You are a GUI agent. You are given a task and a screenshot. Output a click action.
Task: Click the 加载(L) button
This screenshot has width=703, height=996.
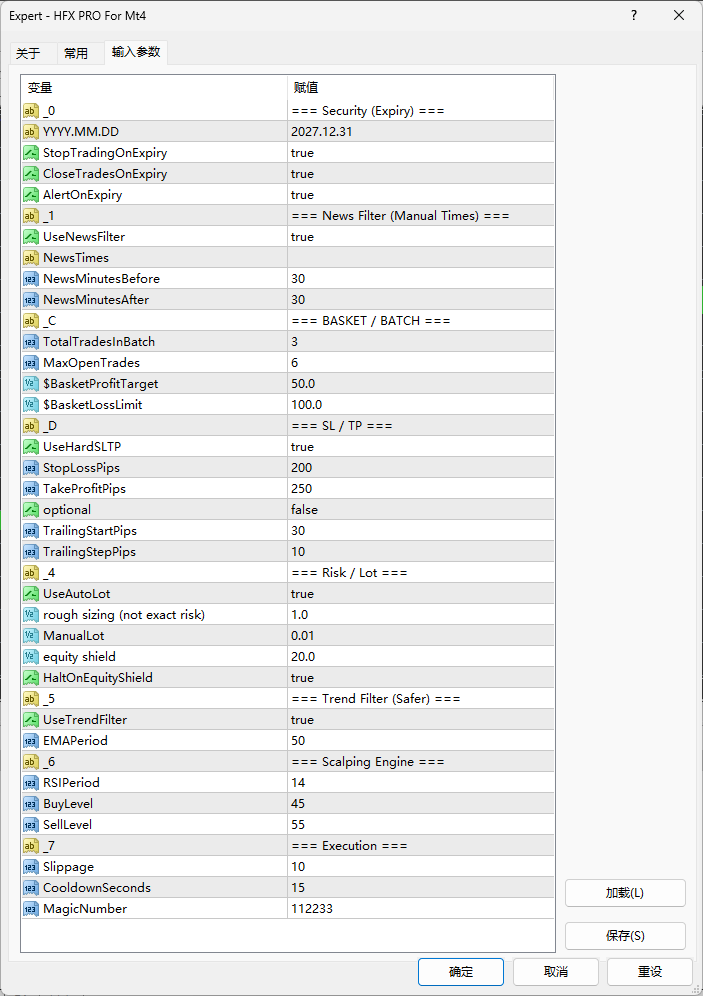(625, 893)
